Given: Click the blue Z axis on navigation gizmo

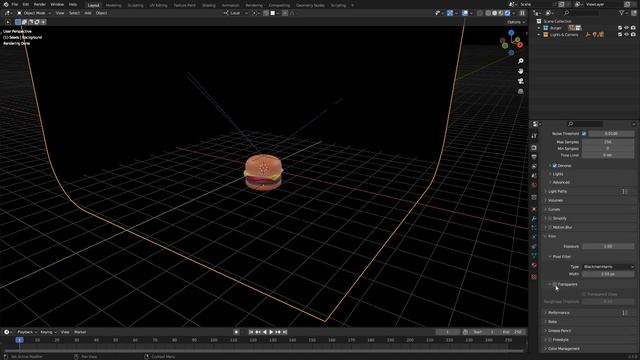Looking at the screenshot, I should click(511, 33).
